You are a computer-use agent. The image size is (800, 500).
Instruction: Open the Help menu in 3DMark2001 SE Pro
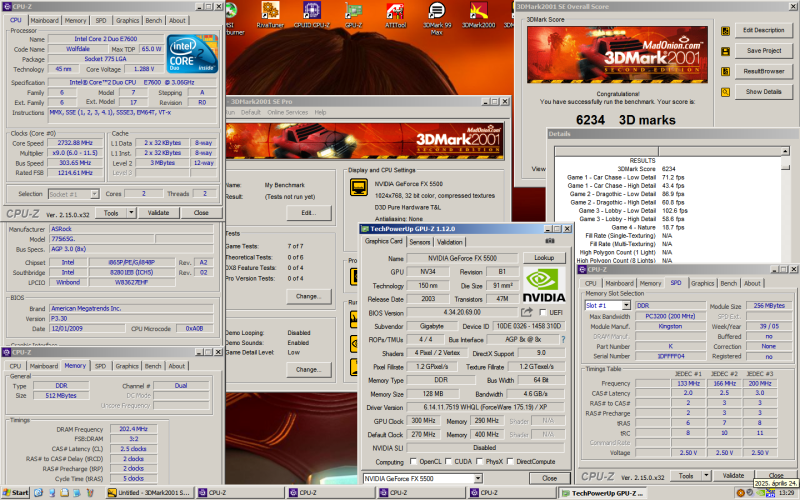pos(320,112)
